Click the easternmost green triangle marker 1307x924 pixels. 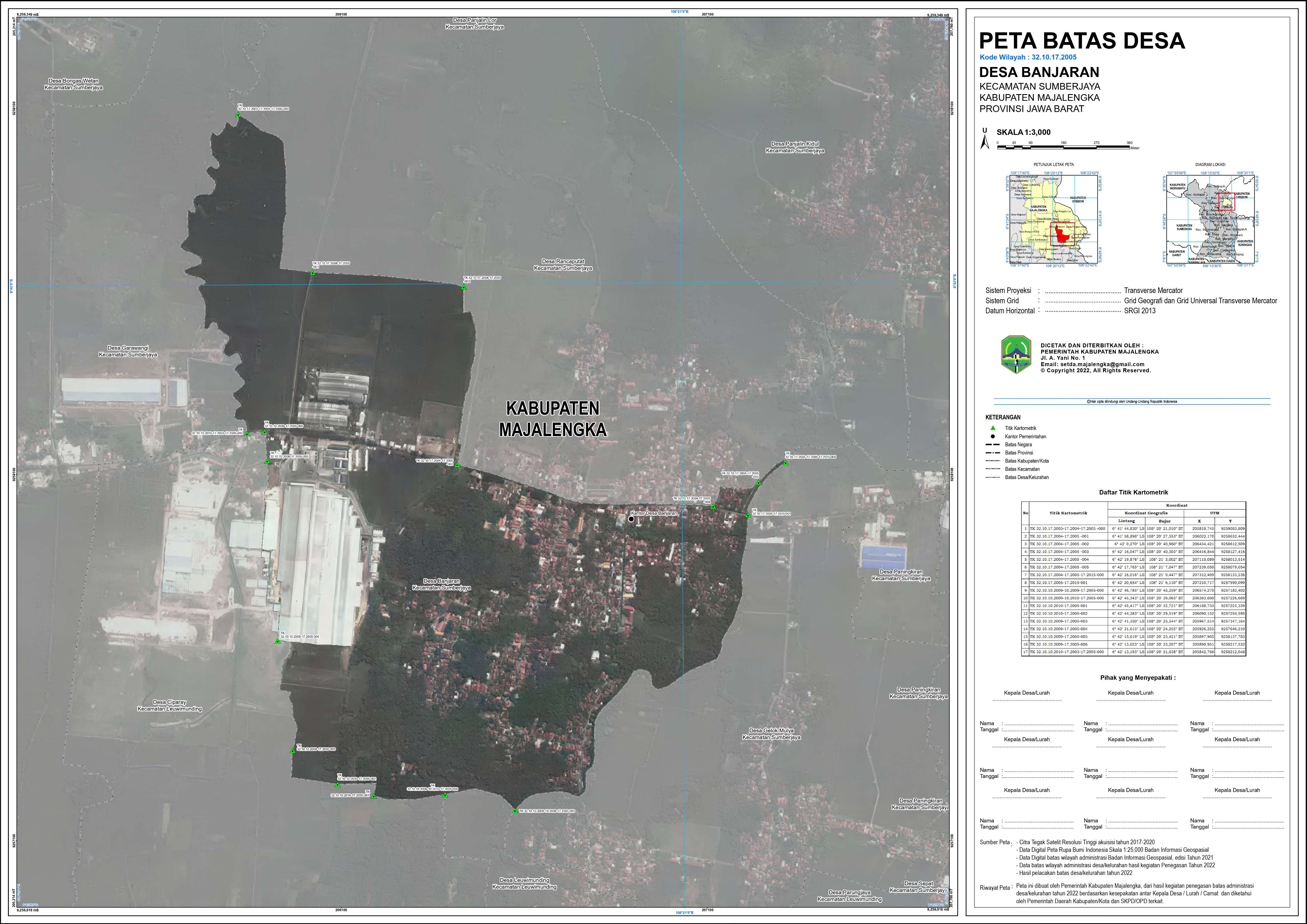click(786, 463)
